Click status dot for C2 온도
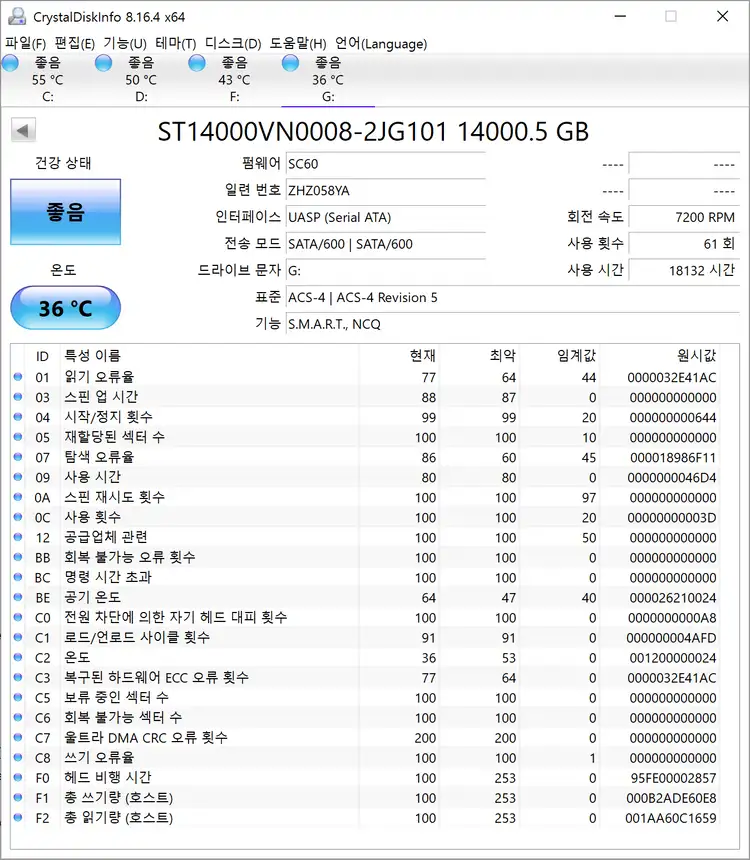The height and width of the screenshot is (860, 750). (18, 657)
